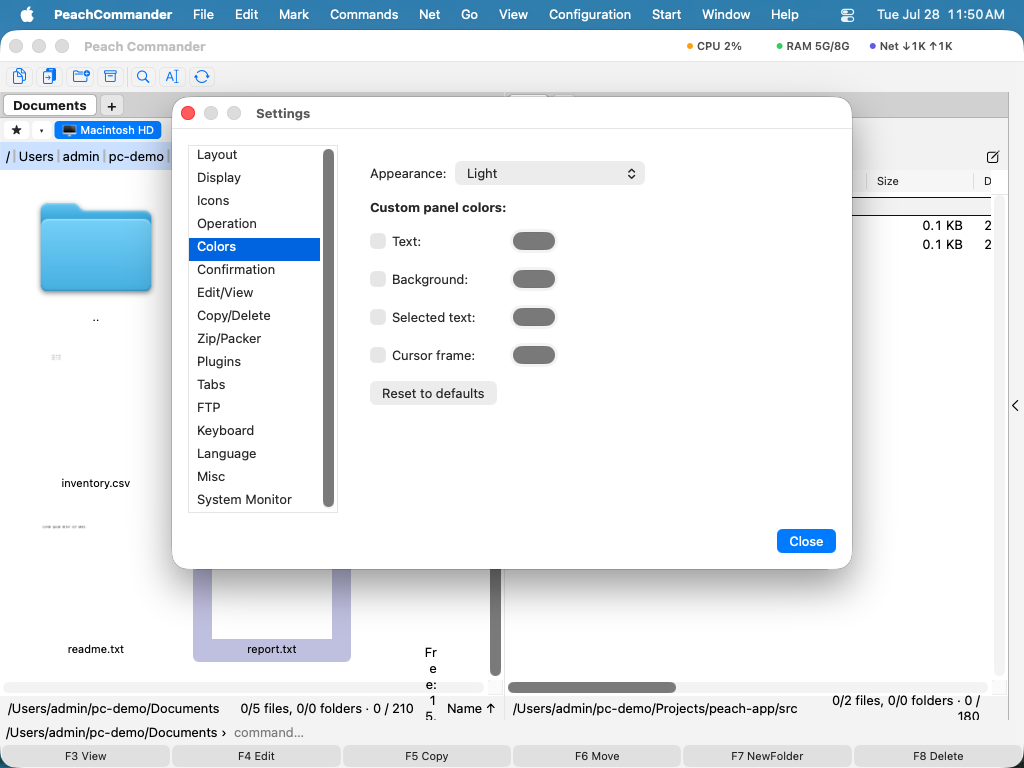The image size is (1024, 768).
Task: Open the Appearance dropdown set to Light
Action: tap(550, 174)
